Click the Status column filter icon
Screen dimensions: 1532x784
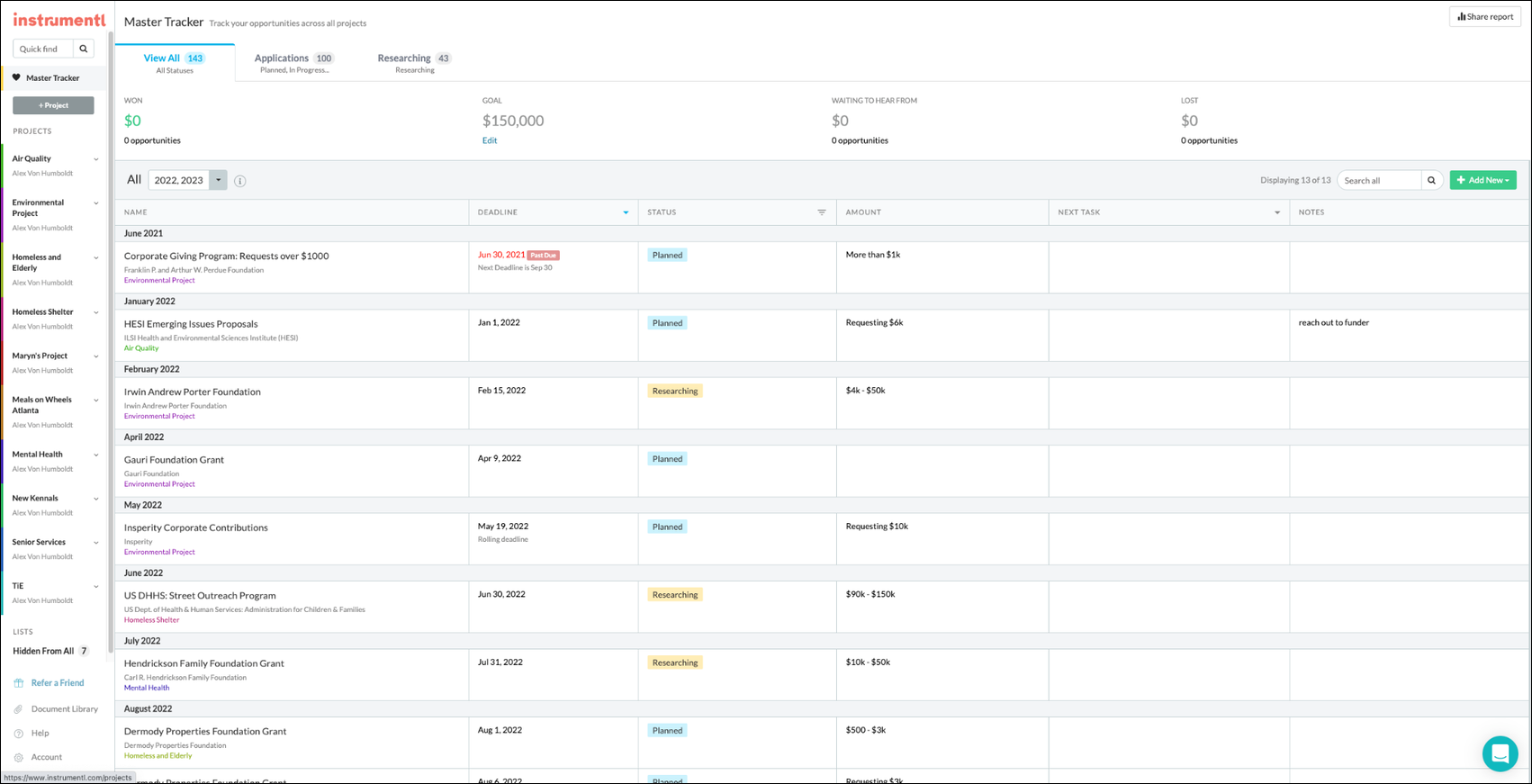[x=822, y=212]
